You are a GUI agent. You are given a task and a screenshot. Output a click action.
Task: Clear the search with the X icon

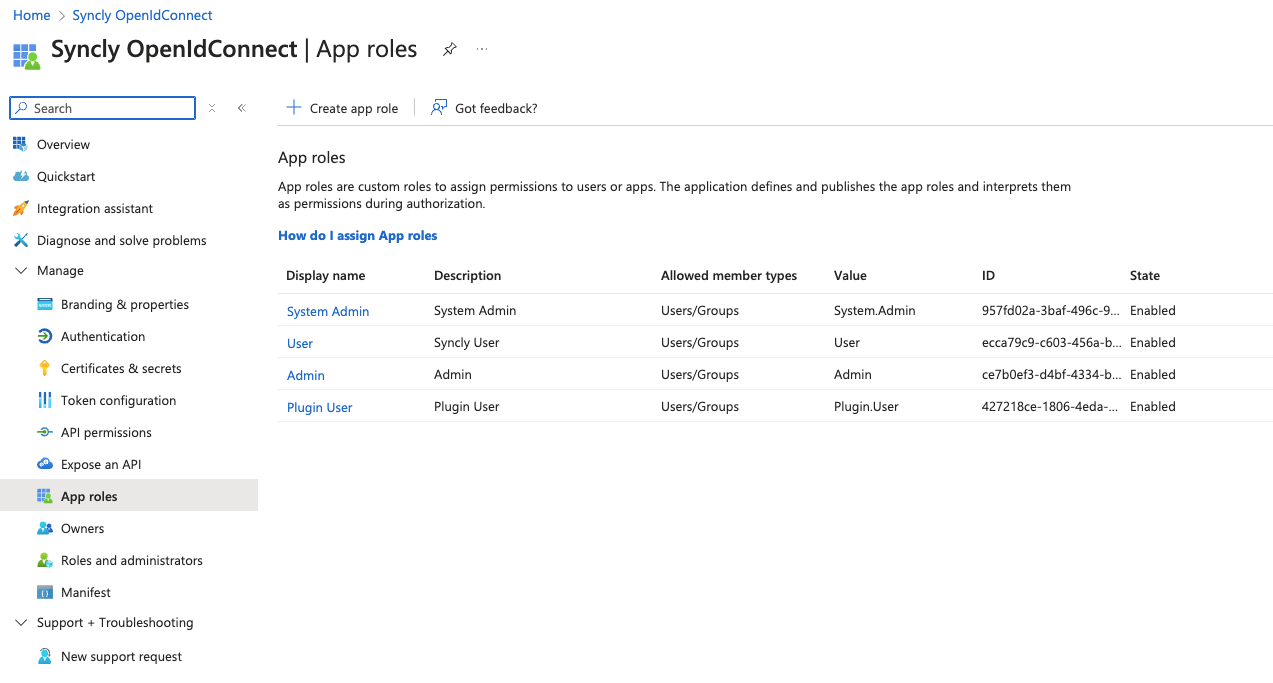(212, 108)
